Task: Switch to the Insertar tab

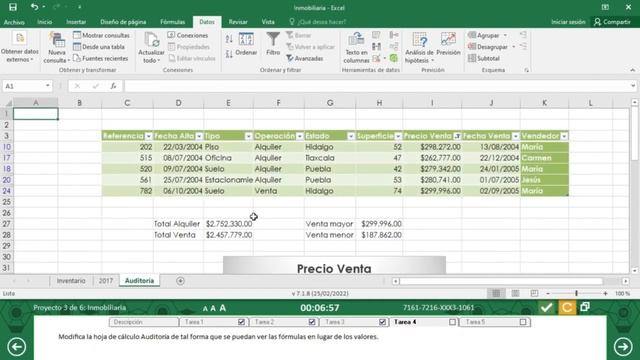Action: tap(76, 22)
